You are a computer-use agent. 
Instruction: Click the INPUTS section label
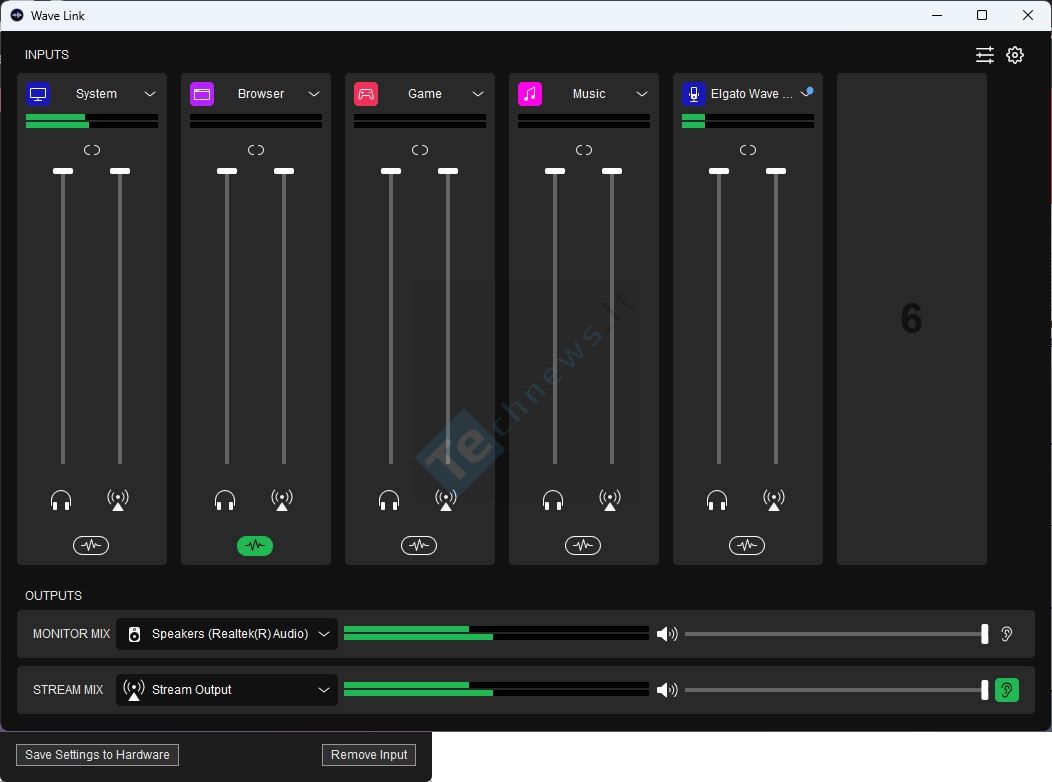(x=47, y=55)
